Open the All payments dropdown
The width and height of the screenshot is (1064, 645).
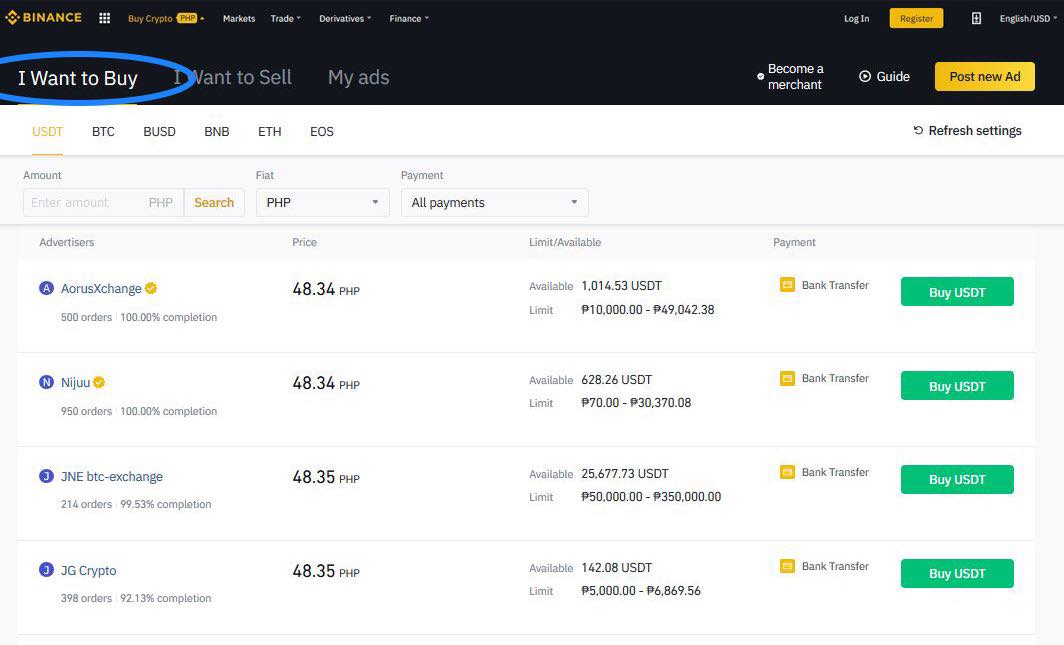(495, 203)
